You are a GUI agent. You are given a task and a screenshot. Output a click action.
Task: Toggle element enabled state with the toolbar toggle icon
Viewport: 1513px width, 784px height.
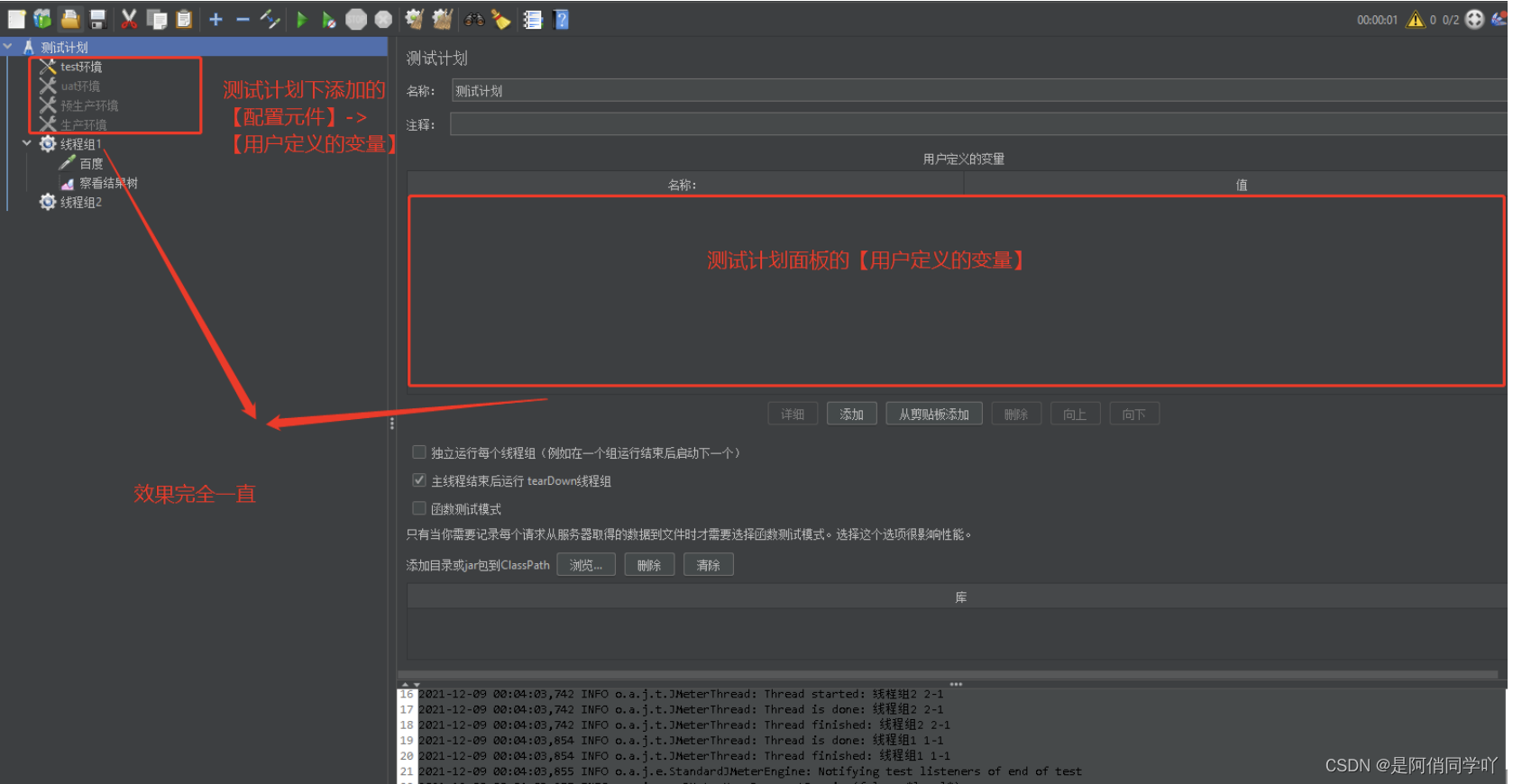tap(270, 19)
